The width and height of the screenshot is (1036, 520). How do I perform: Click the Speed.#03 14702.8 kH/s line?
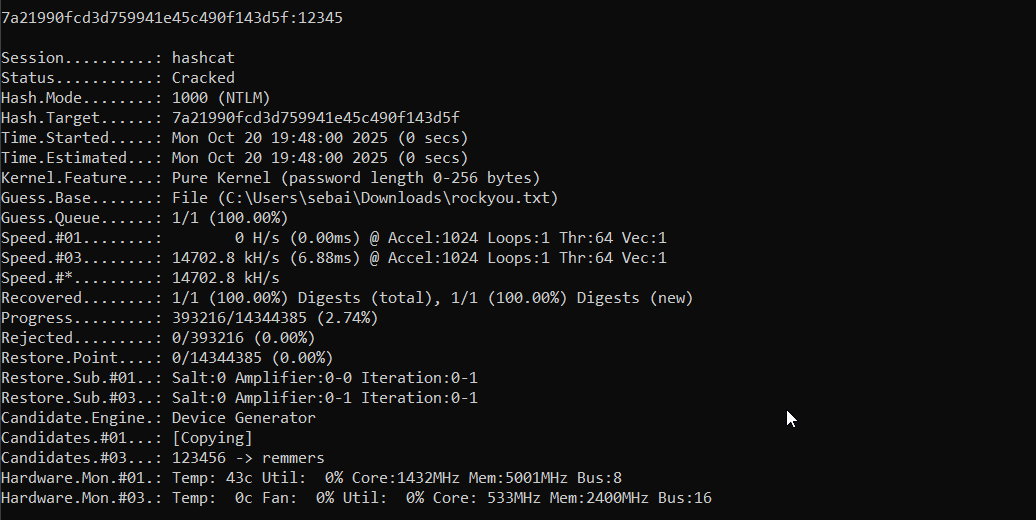334,258
